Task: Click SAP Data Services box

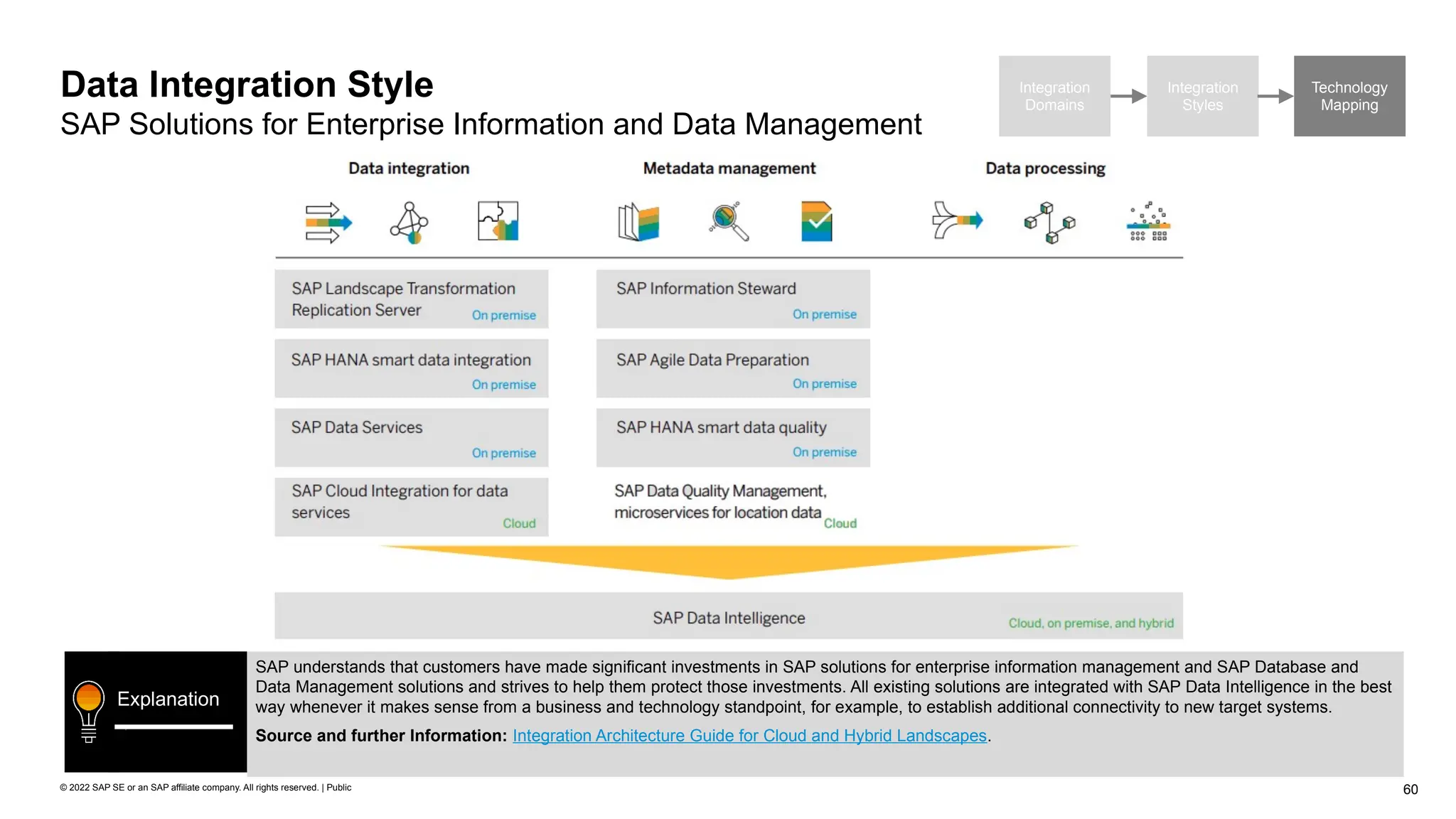Action: click(x=412, y=437)
